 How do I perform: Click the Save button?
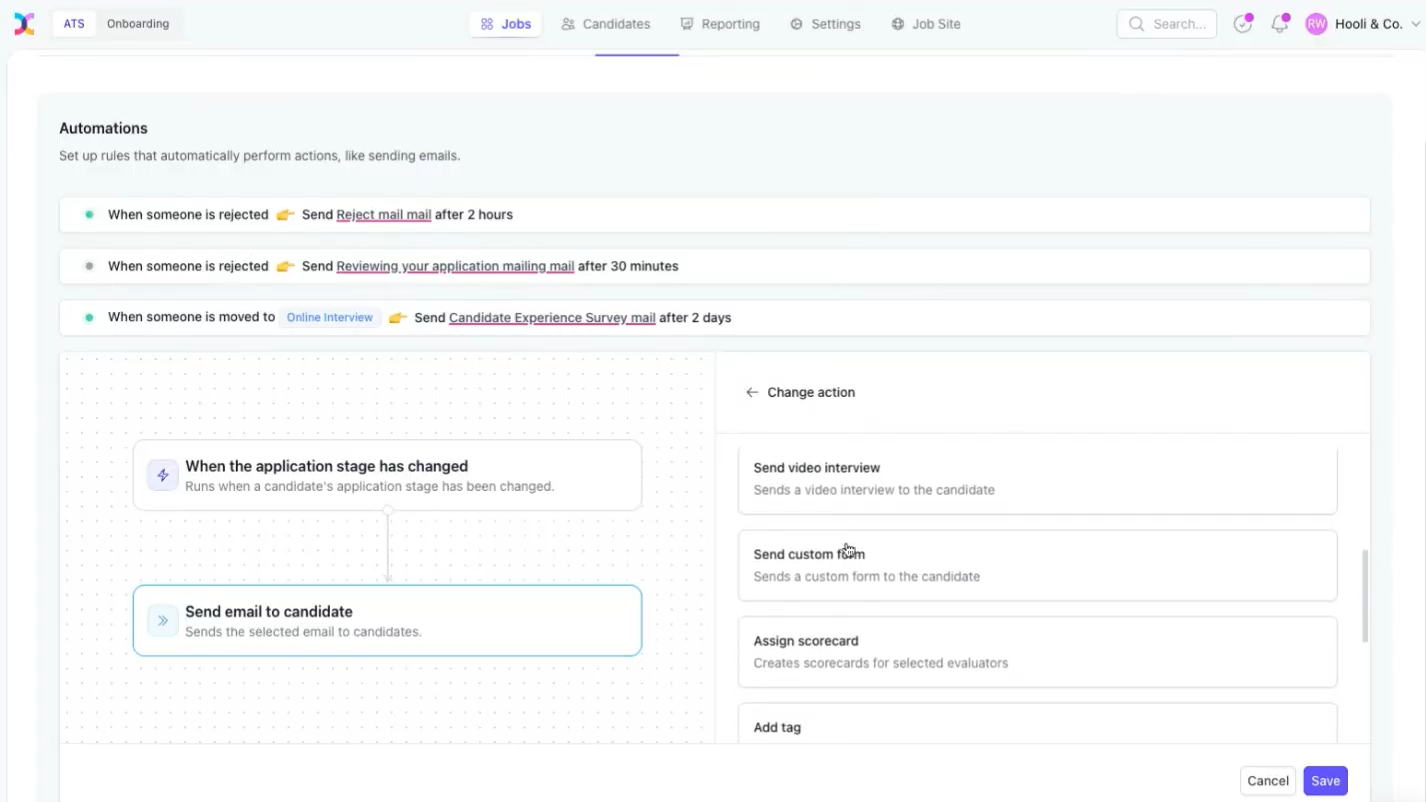coord(1325,781)
